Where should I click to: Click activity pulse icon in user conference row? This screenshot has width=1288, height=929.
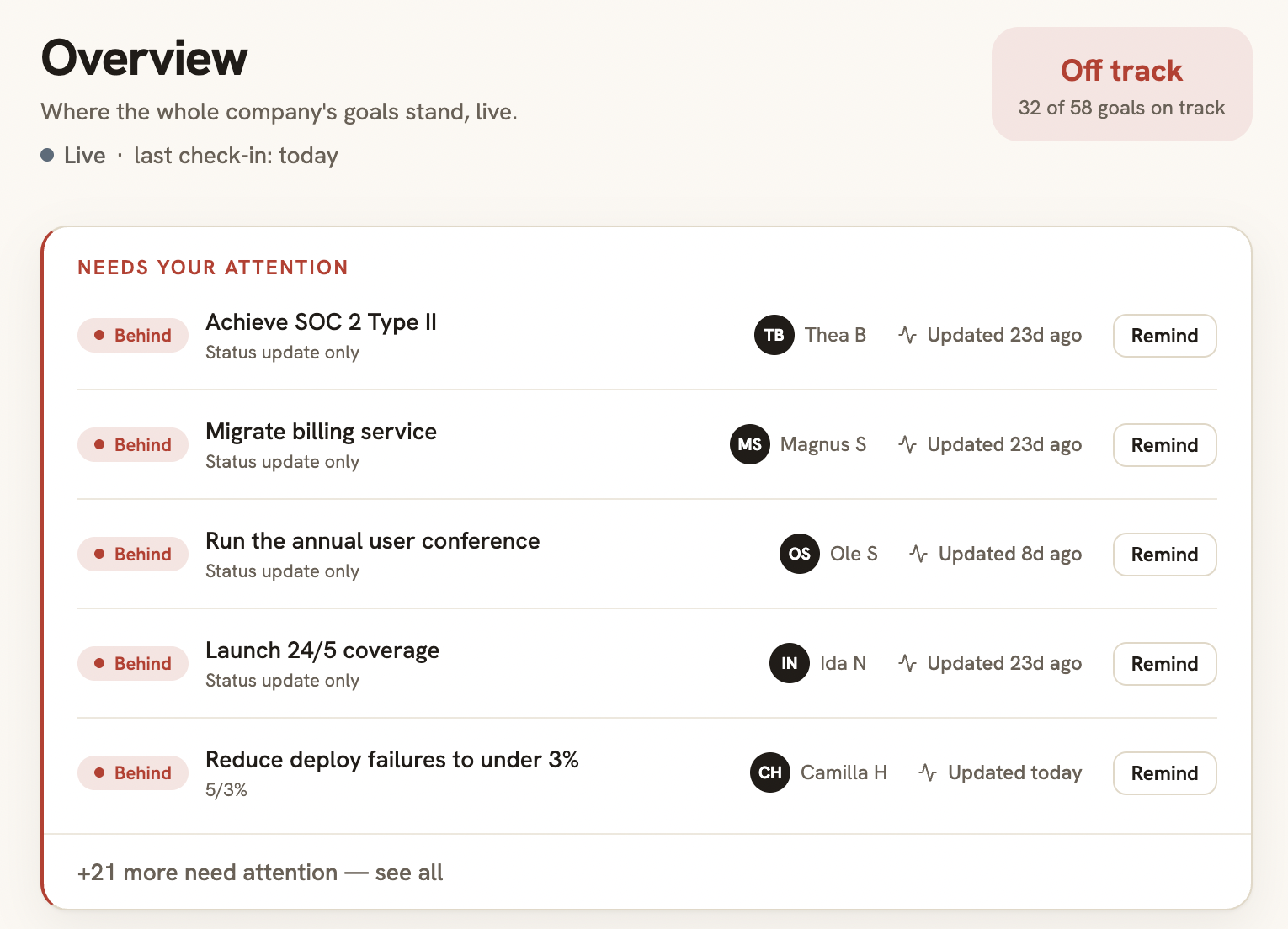pos(918,554)
